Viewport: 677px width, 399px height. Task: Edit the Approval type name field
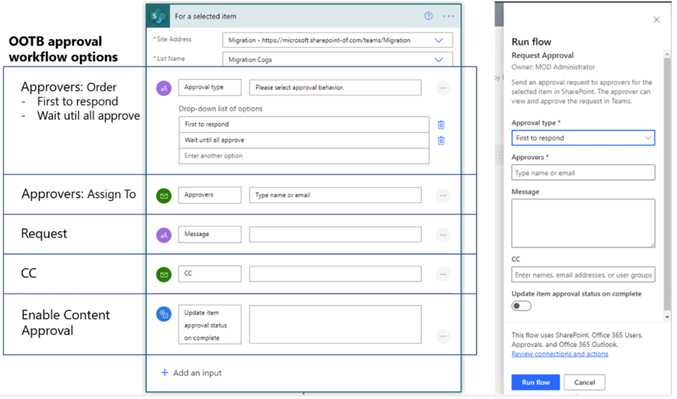210,87
